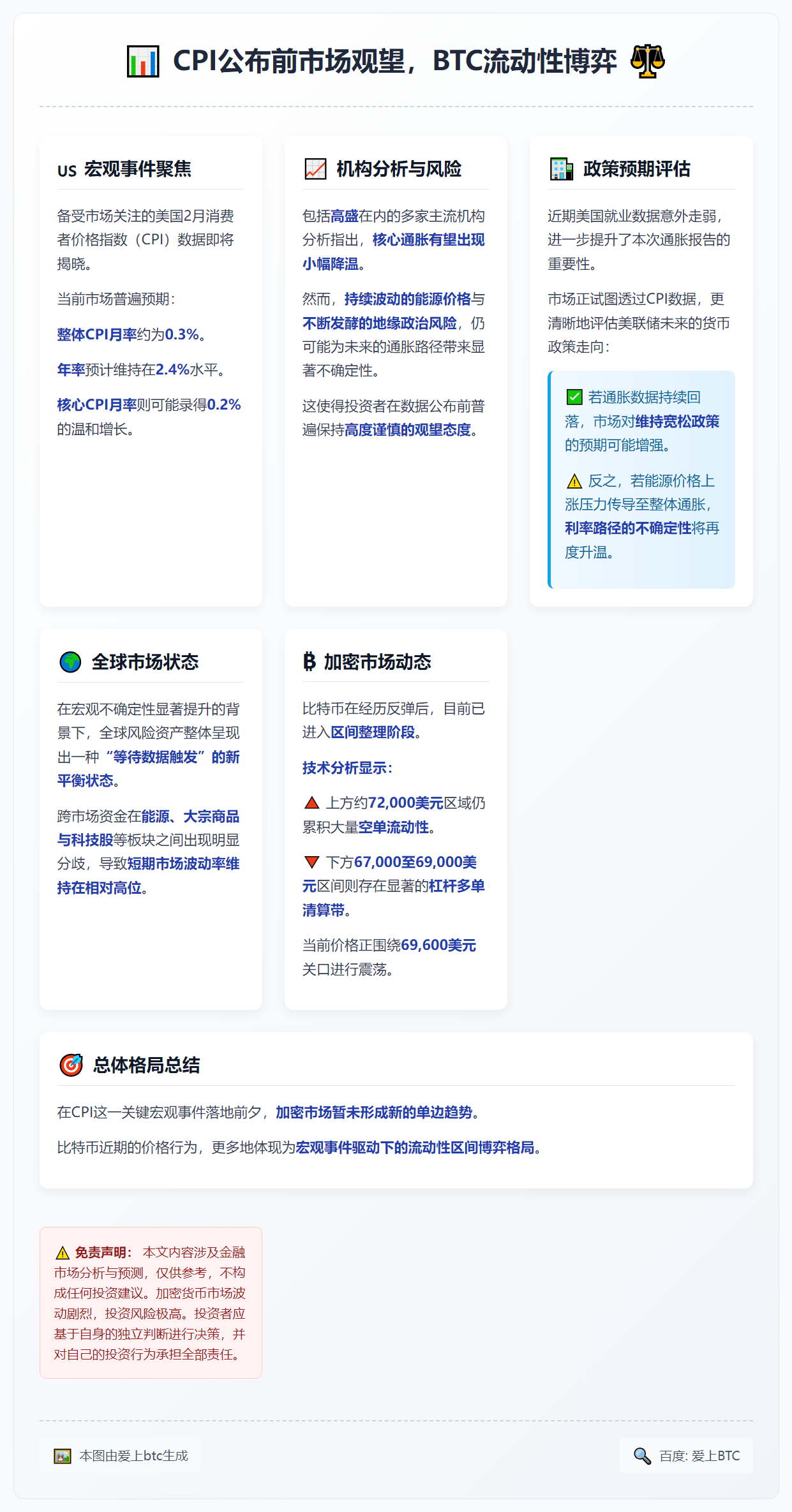Click 不断发酵的地缘政治风险 highlighted phrase
The image size is (792, 1512).
click(x=380, y=323)
